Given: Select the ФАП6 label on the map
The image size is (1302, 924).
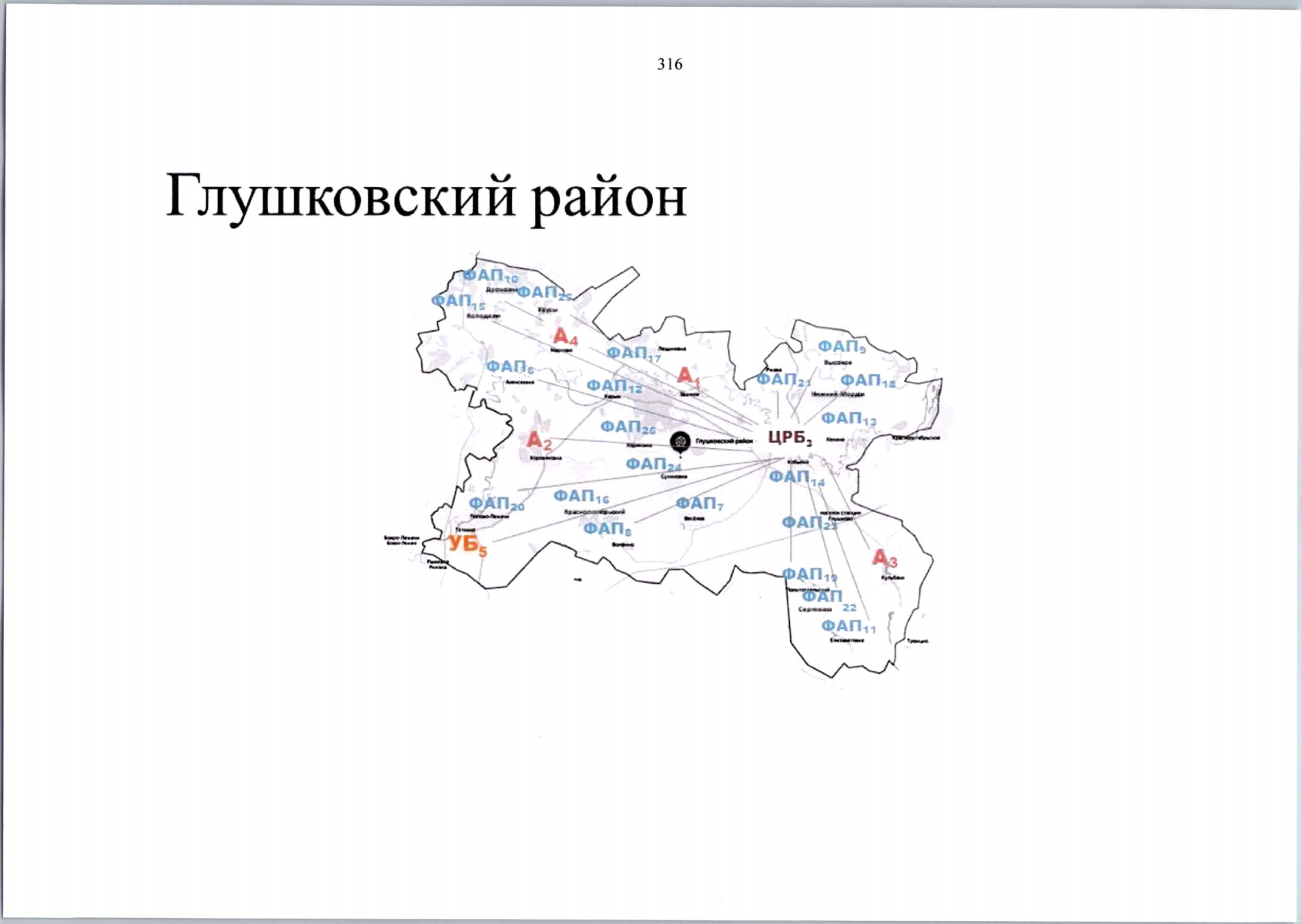Looking at the screenshot, I should pyautogui.click(x=510, y=367).
